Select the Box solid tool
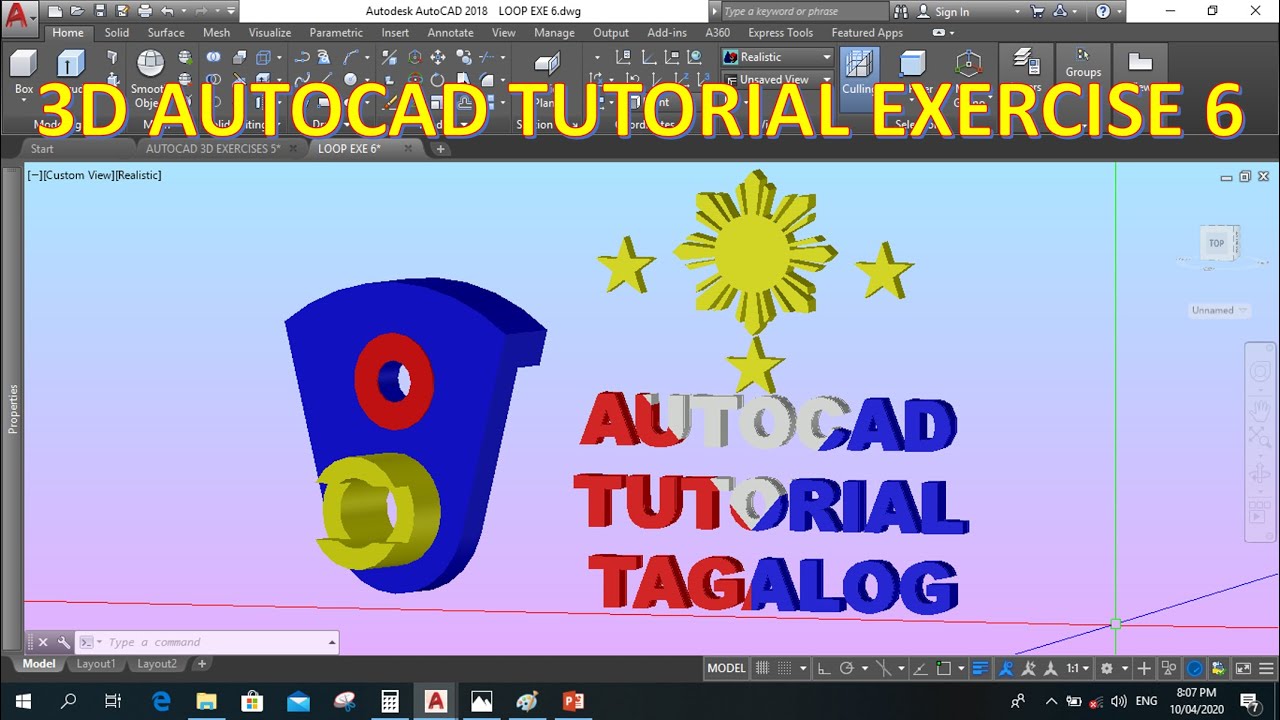Screen dimensions: 1280x720 pos(24,71)
